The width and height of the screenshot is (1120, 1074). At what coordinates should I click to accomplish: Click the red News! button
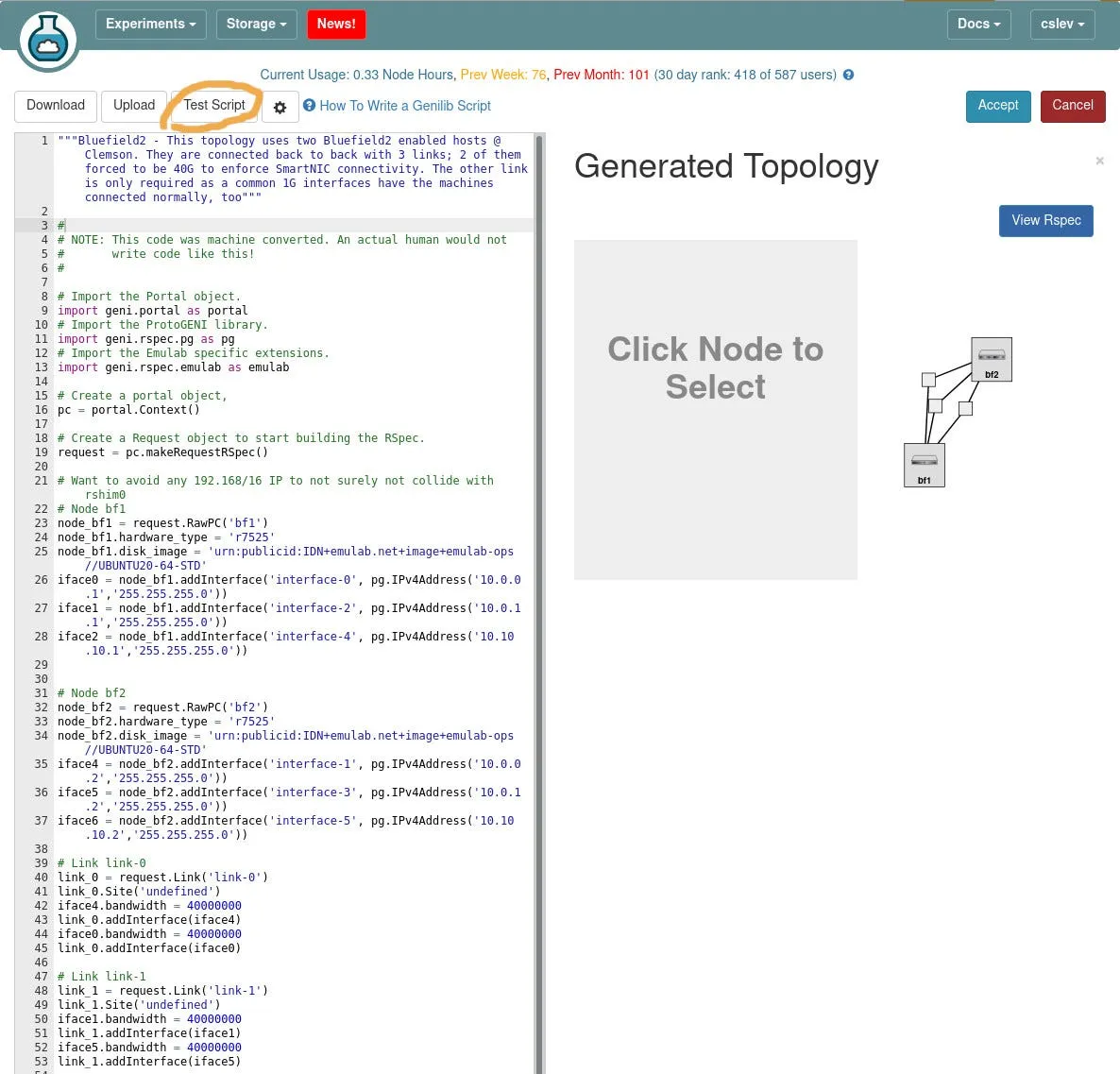click(336, 25)
